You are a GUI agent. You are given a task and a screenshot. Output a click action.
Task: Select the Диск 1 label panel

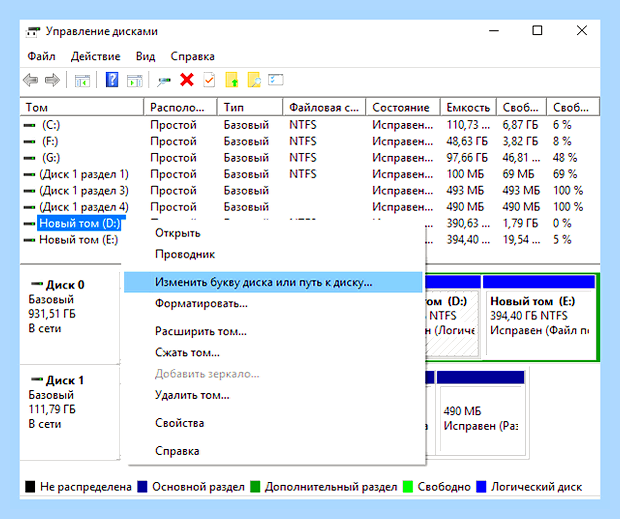click(70, 412)
